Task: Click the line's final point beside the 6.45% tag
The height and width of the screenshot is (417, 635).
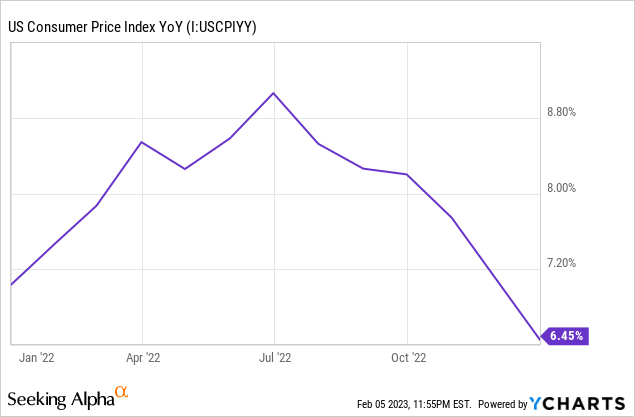Action: click(540, 341)
